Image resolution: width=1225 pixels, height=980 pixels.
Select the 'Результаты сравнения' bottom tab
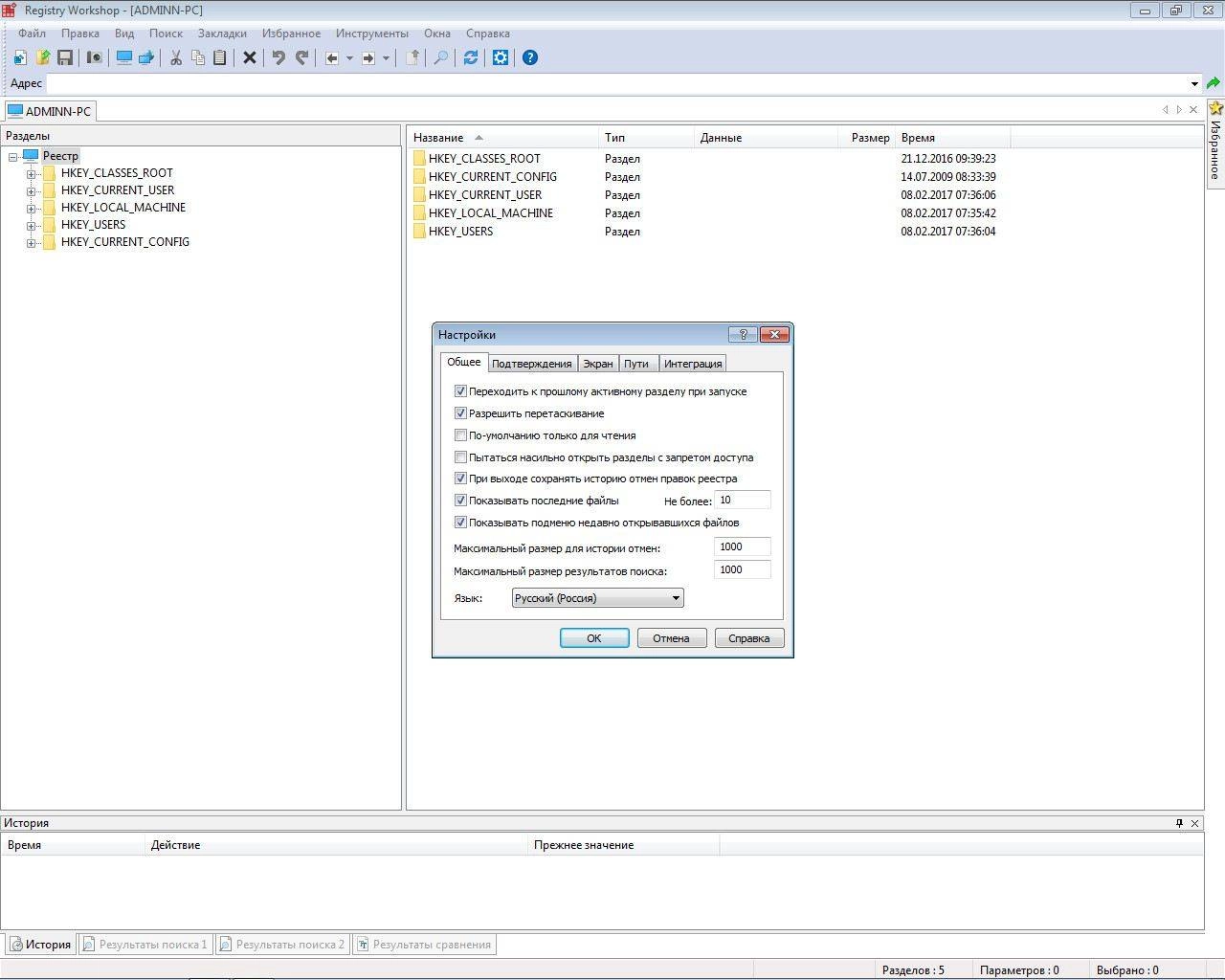pos(423,945)
